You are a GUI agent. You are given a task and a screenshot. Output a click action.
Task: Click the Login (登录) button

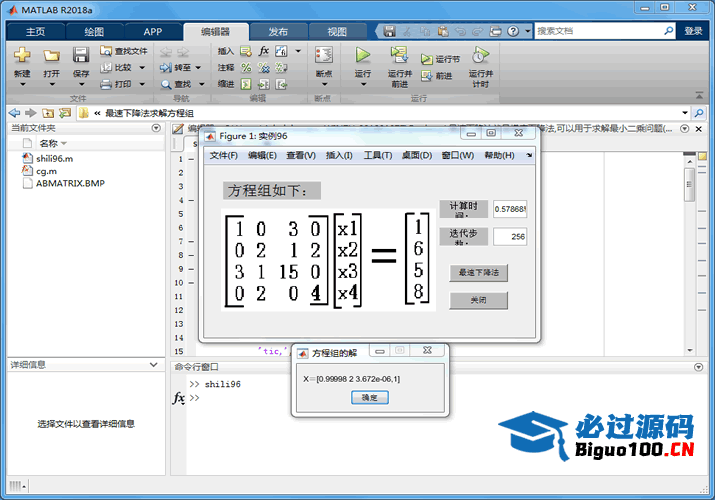[693, 31]
